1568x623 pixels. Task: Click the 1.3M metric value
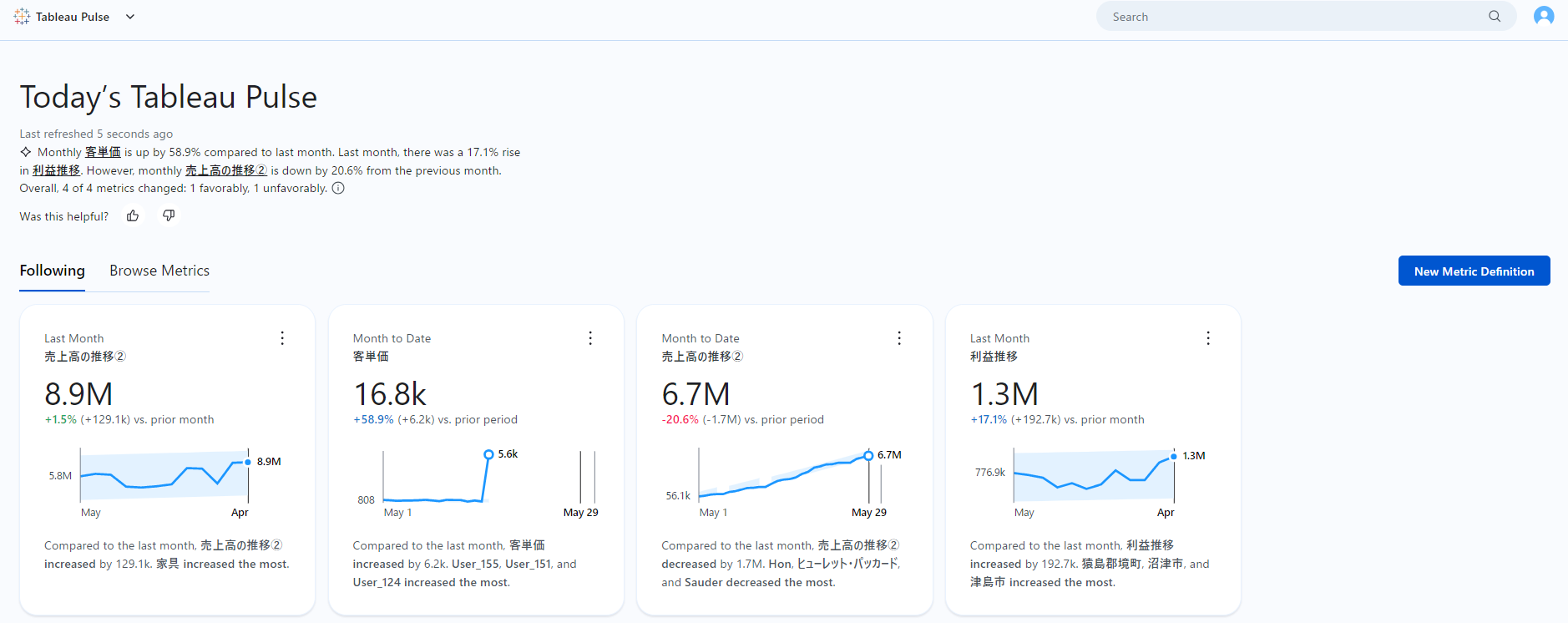click(1004, 394)
